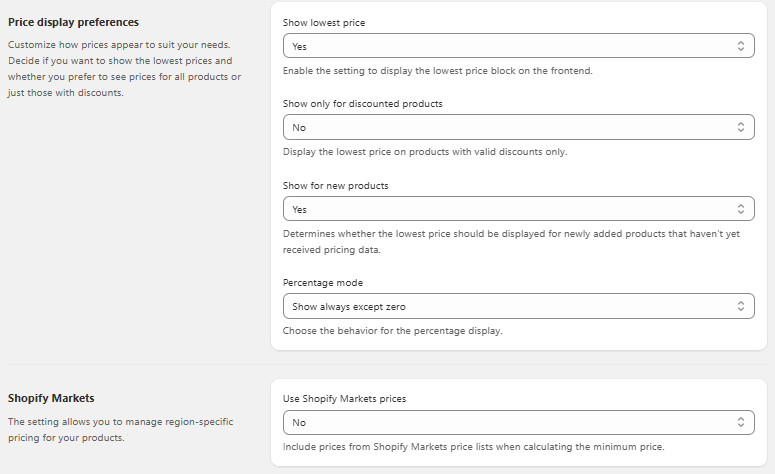The image size is (775, 474).
Task: Open Show only for discounted products select
Action: [x=518, y=127]
